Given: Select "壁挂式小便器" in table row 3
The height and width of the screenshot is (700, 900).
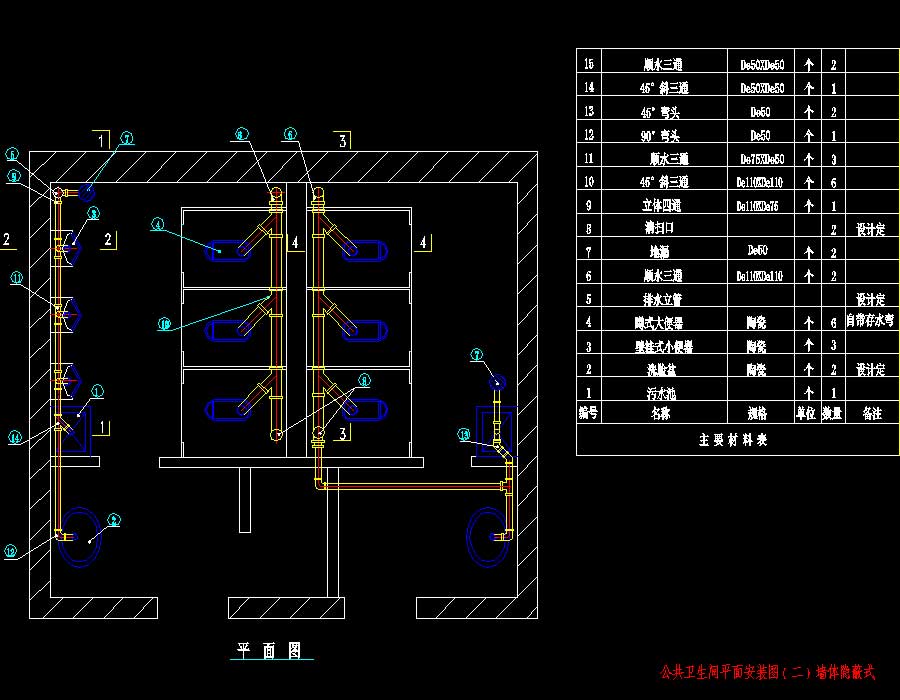Looking at the screenshot, I should click(664, 346).
